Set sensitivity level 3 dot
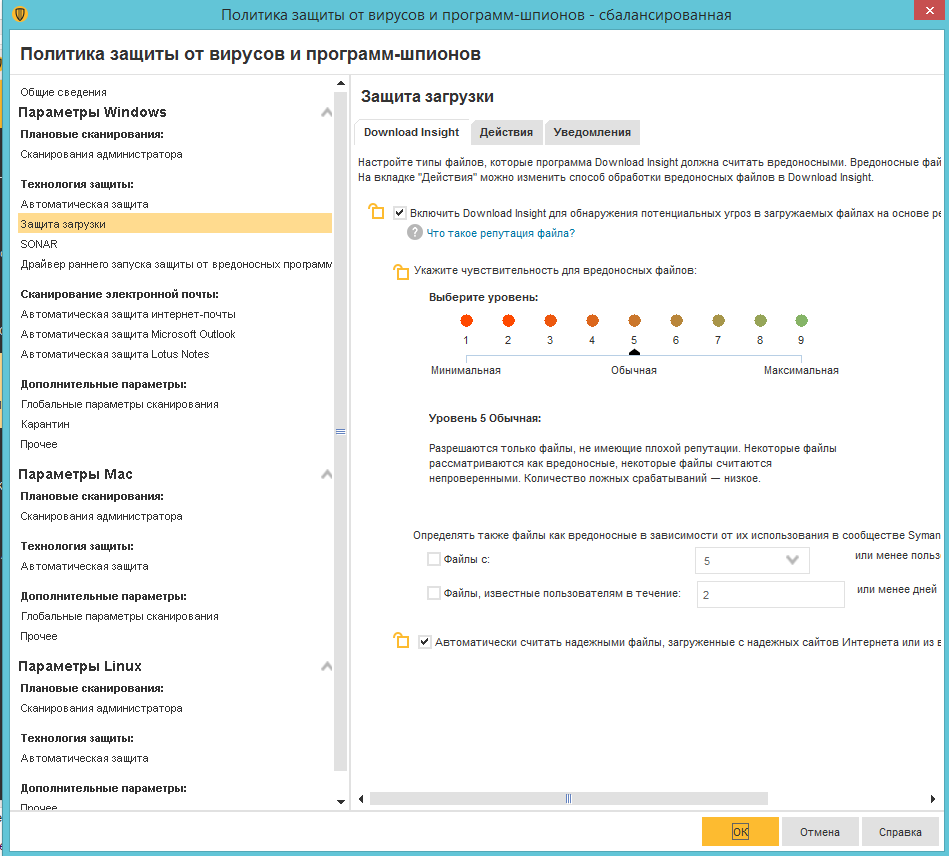 point(550,320)
